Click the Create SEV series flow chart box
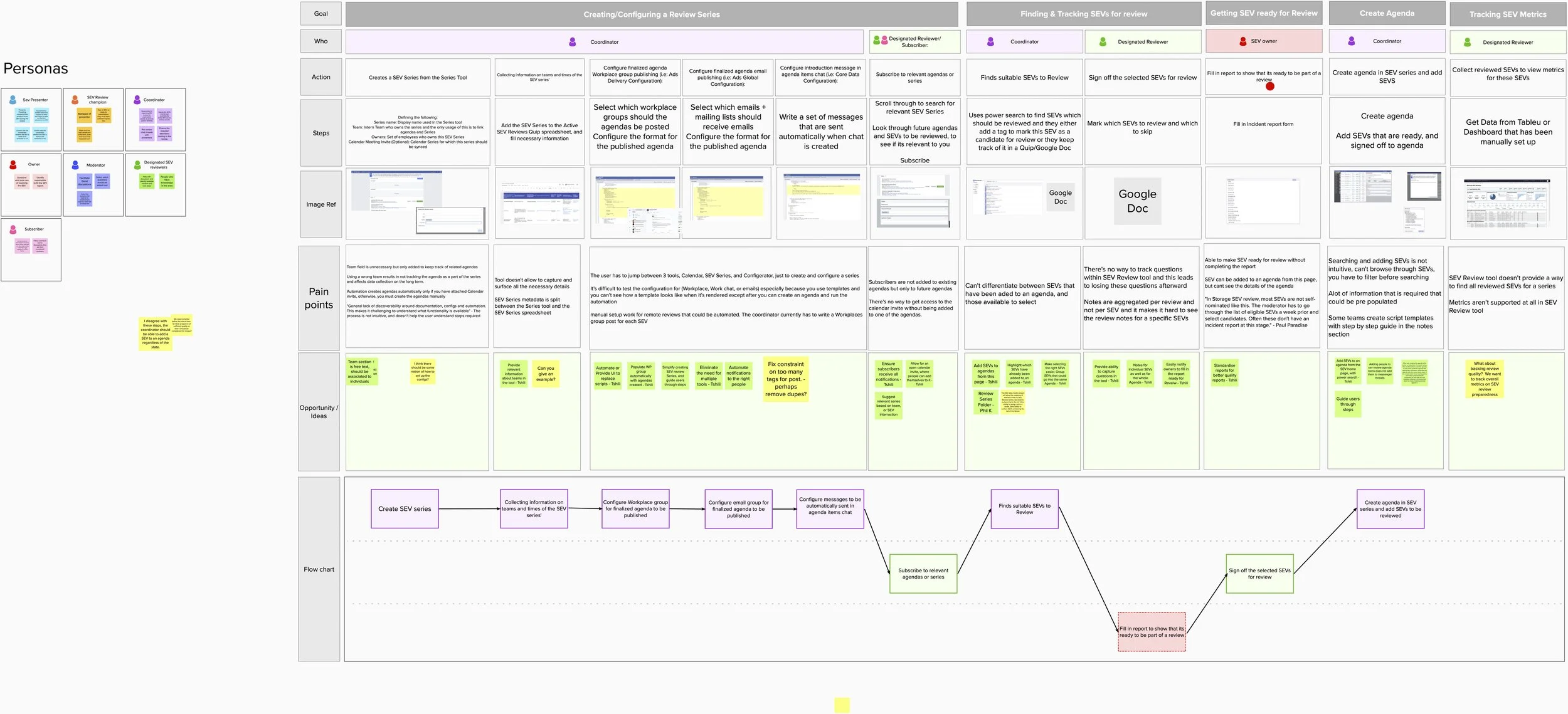 click(405, 509)
